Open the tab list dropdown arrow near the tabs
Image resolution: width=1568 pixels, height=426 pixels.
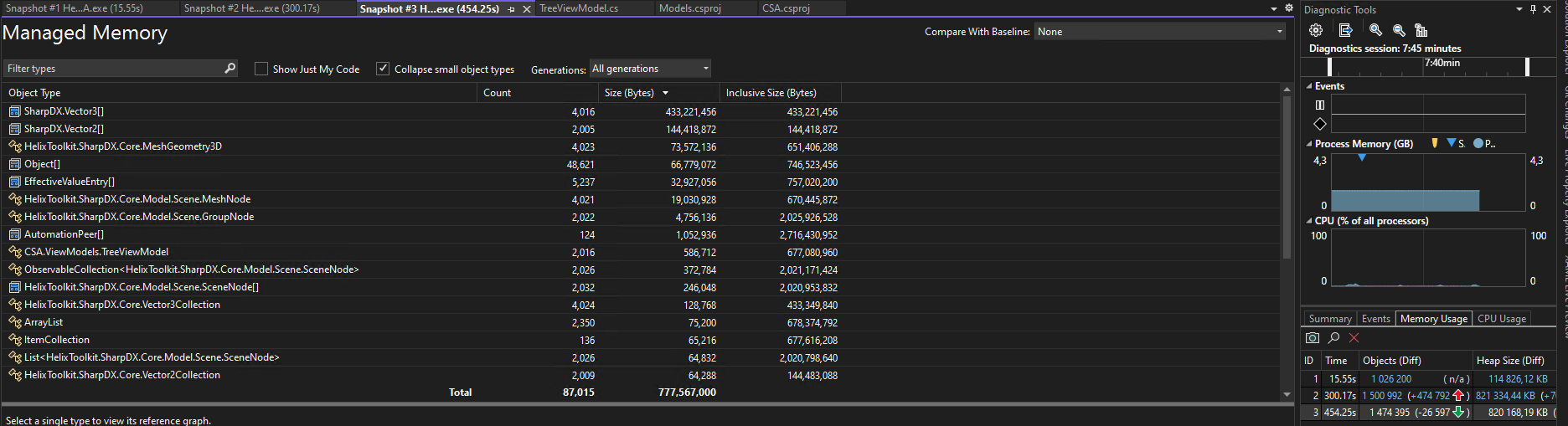(1274, 8)
